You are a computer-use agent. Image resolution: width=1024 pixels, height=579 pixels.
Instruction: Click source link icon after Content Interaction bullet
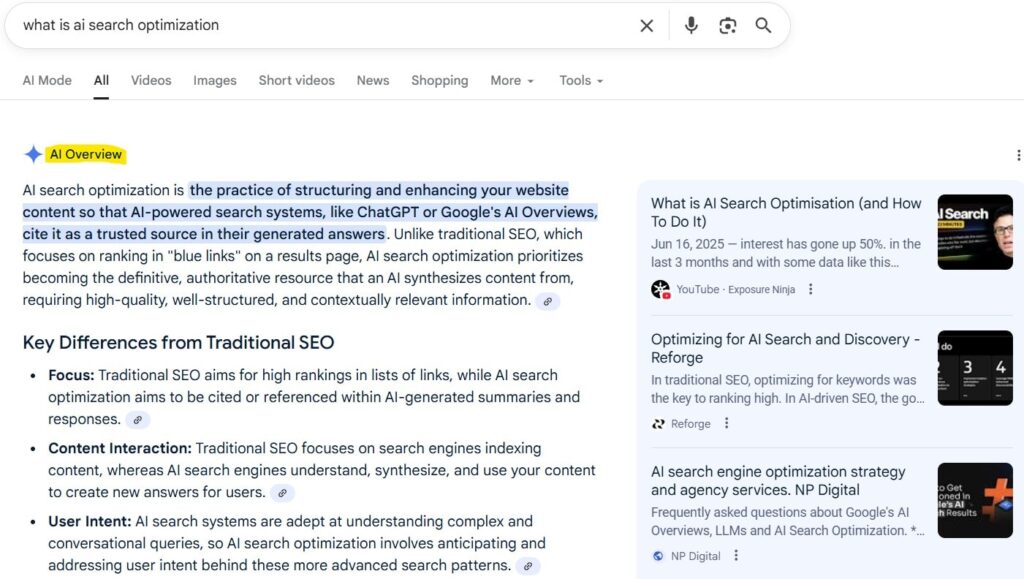tap(283, 493)
